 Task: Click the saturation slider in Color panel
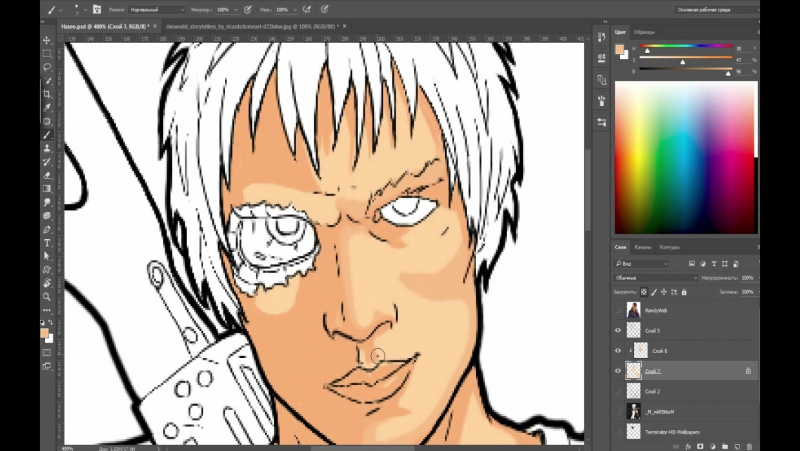coord(686,58)
